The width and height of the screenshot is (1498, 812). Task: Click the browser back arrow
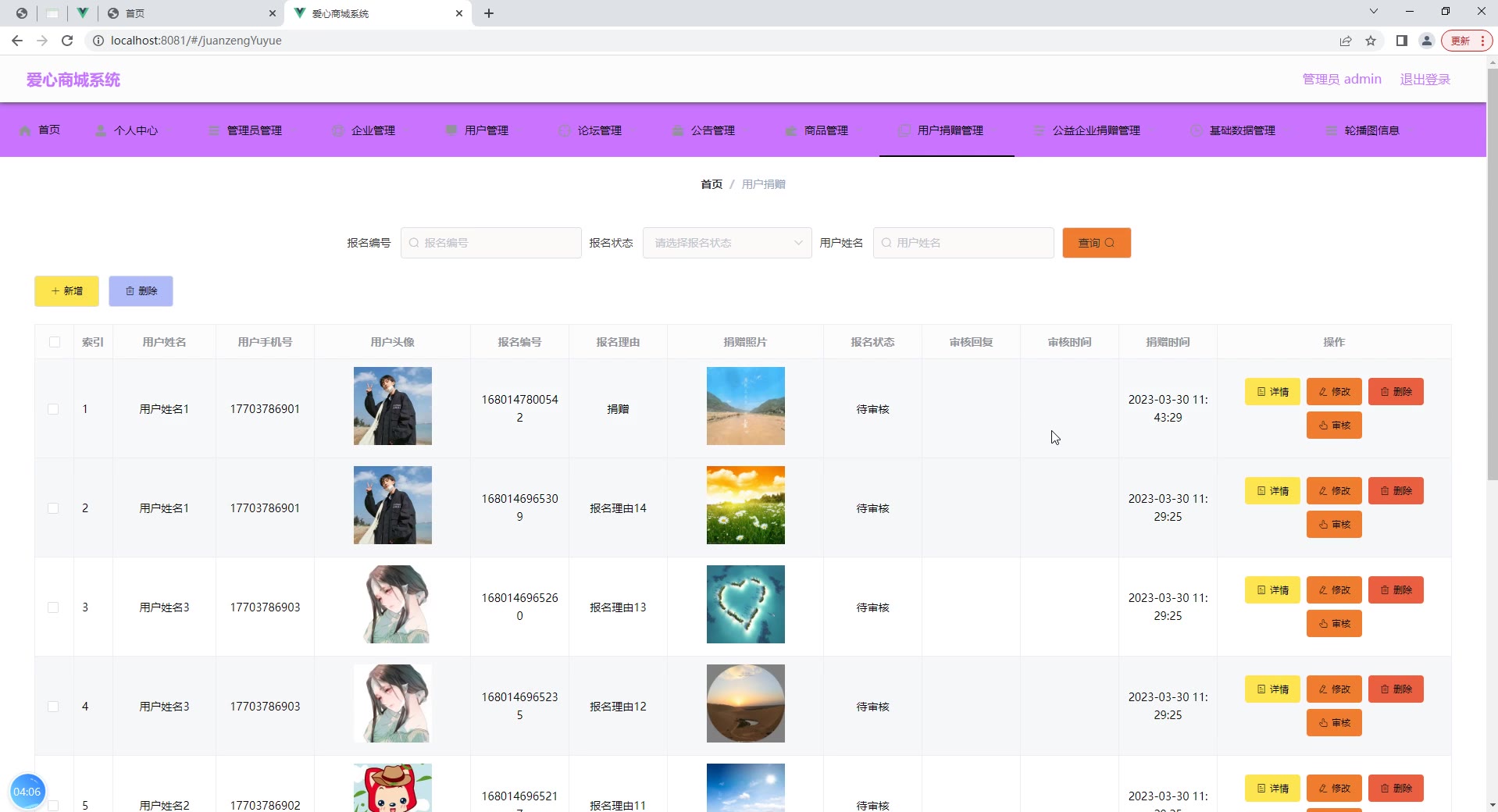(17, 41)
